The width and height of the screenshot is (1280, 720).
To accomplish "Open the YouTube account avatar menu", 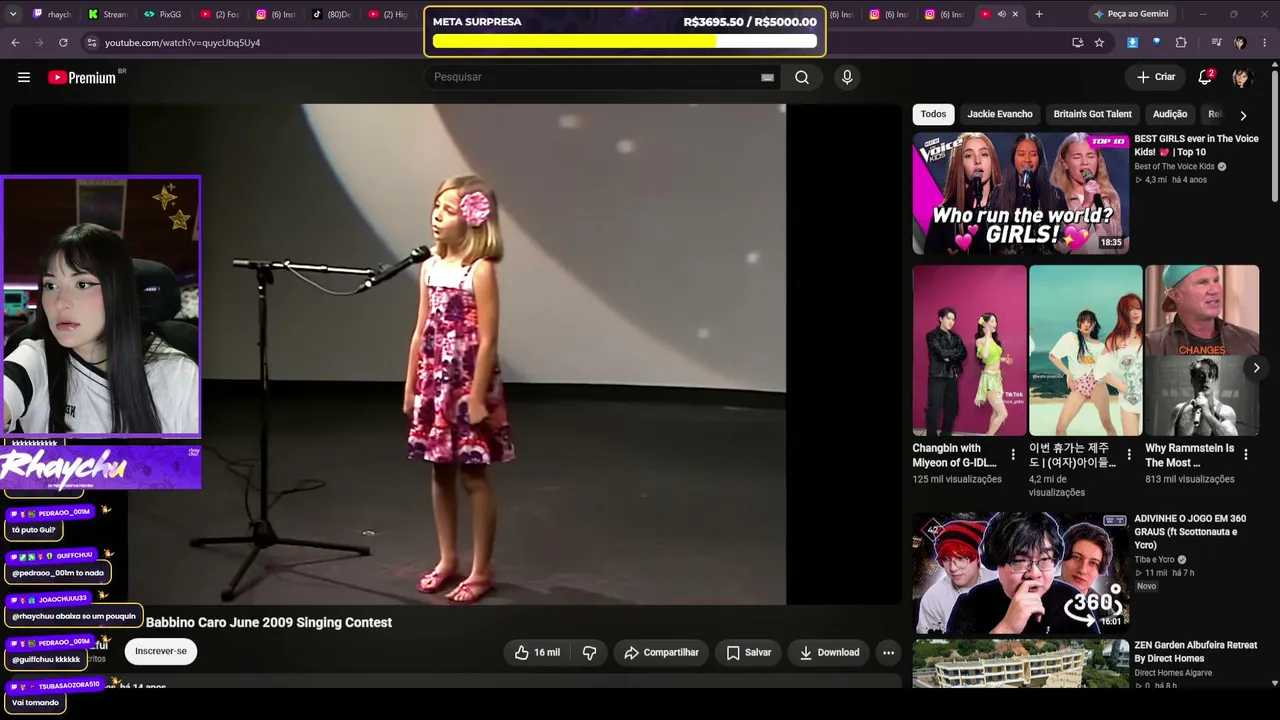I will tap(1242, 77).
